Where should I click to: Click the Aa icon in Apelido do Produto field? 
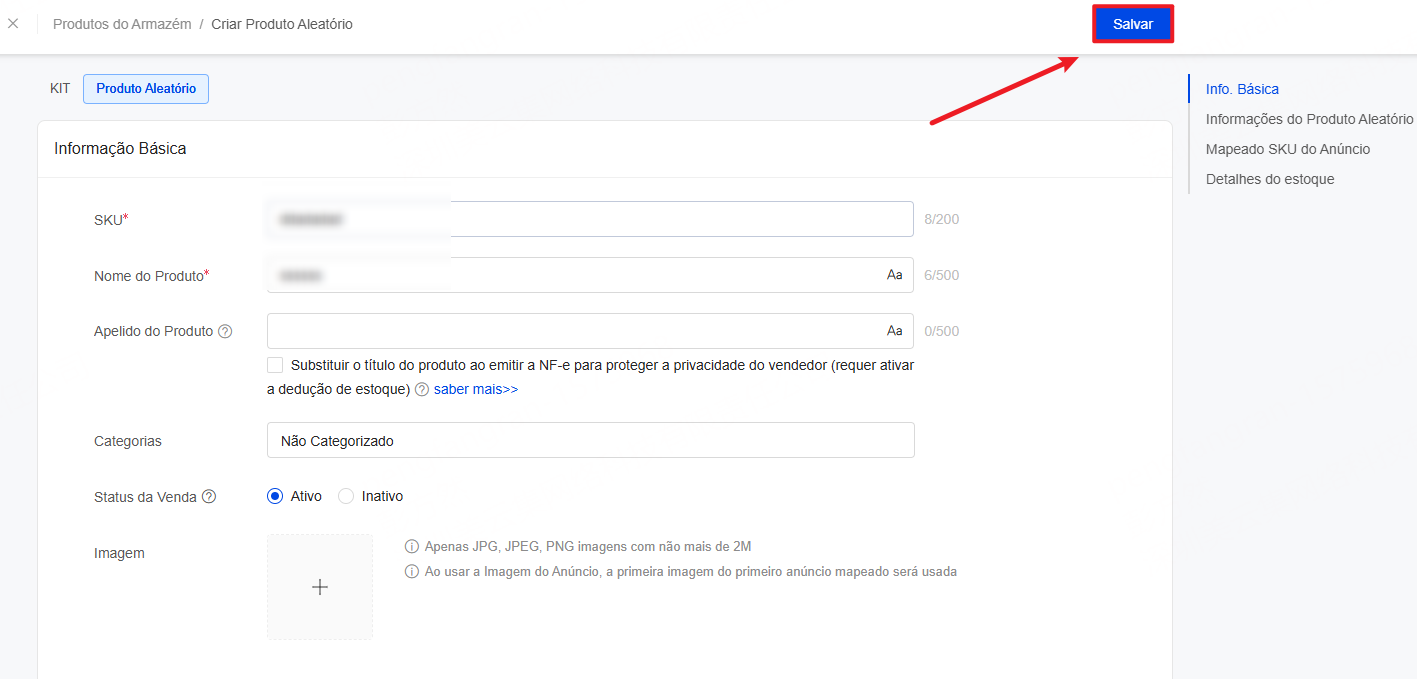[x=894, y=331]
